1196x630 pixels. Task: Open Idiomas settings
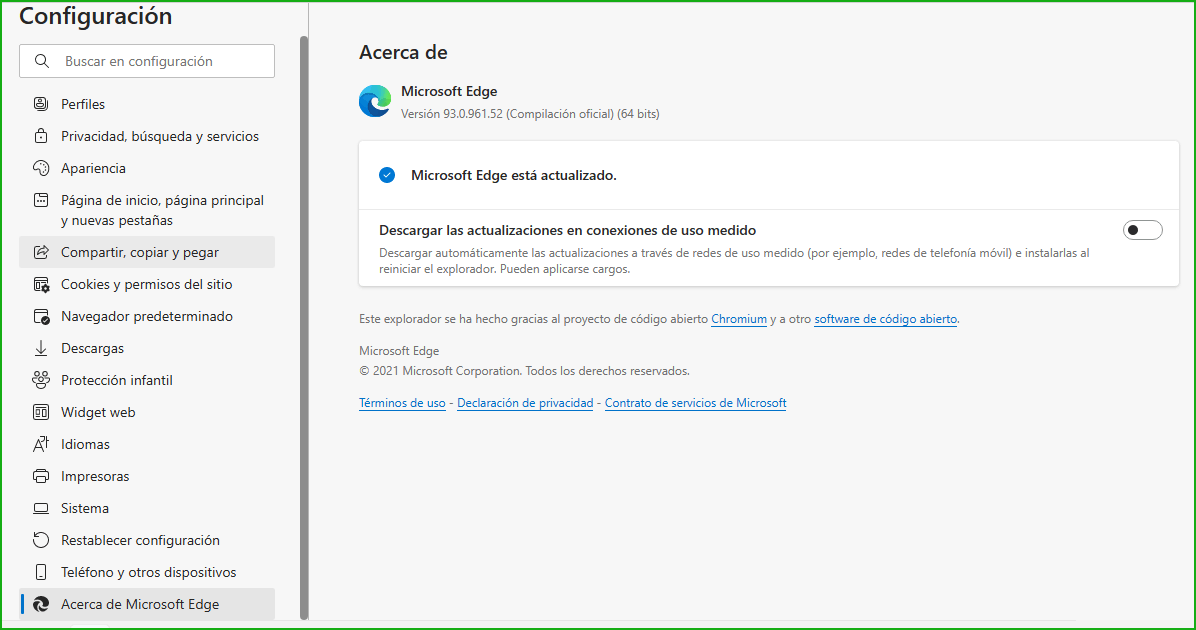coord(146,444)
